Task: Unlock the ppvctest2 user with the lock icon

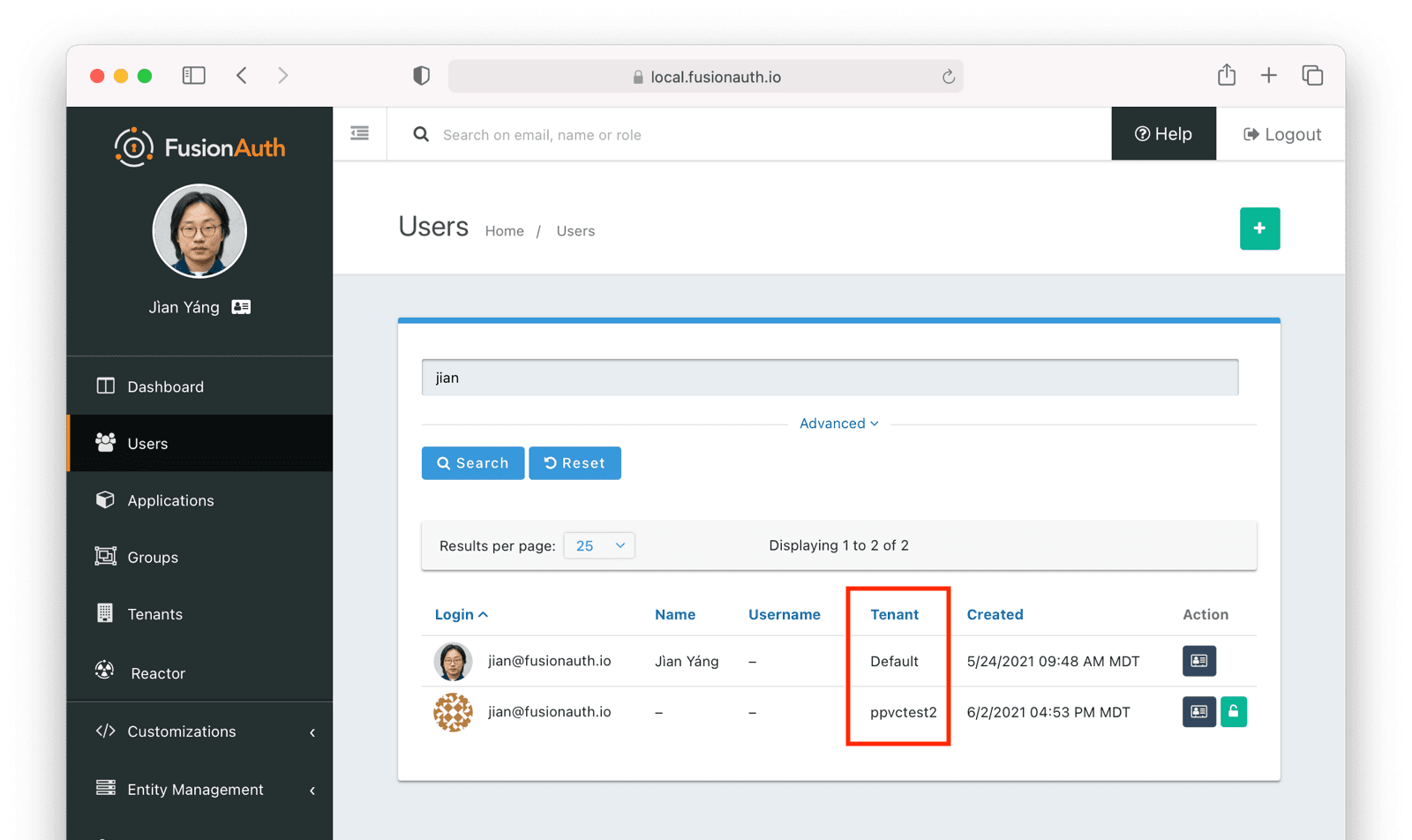Action: [1234, 712]
